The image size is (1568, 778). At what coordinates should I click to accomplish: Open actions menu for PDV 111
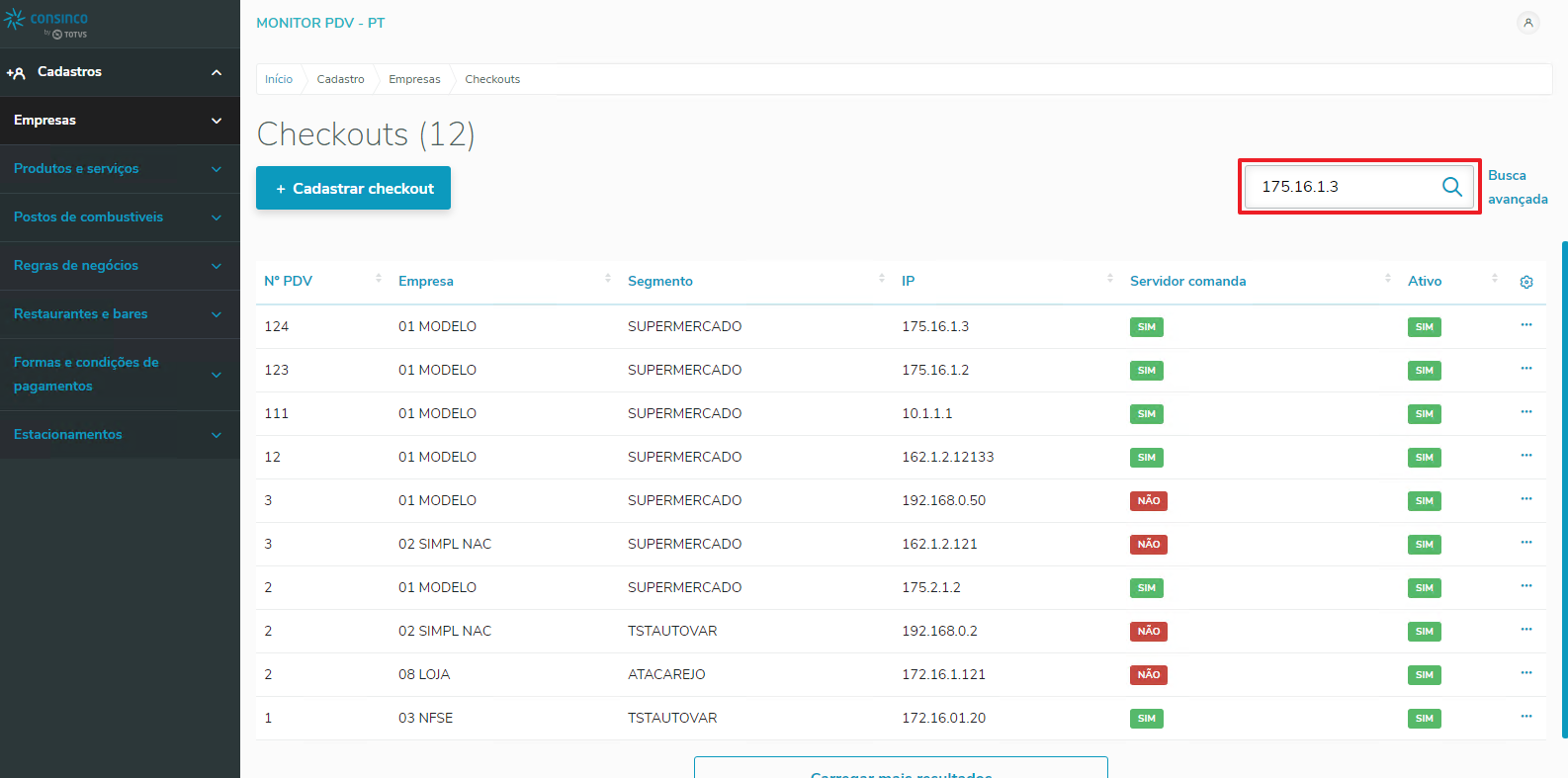pyautogui.click(x=1526, y=412)
